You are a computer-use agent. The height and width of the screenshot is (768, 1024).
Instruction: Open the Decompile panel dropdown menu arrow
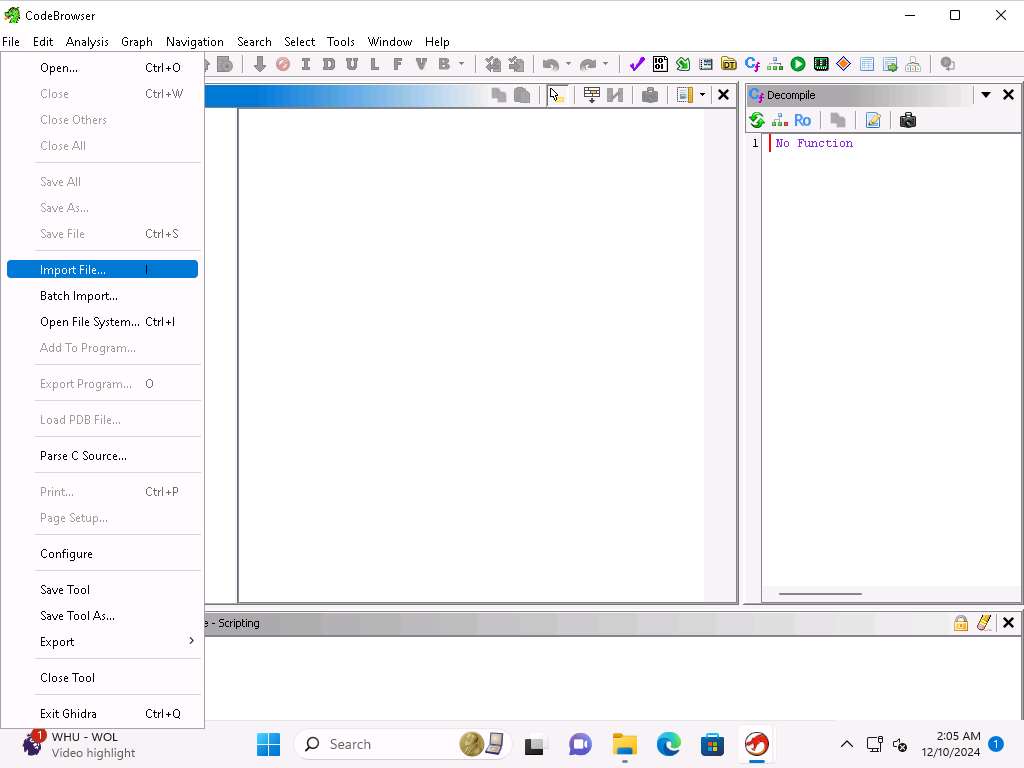pyautogui.click(x=985, y=95)
